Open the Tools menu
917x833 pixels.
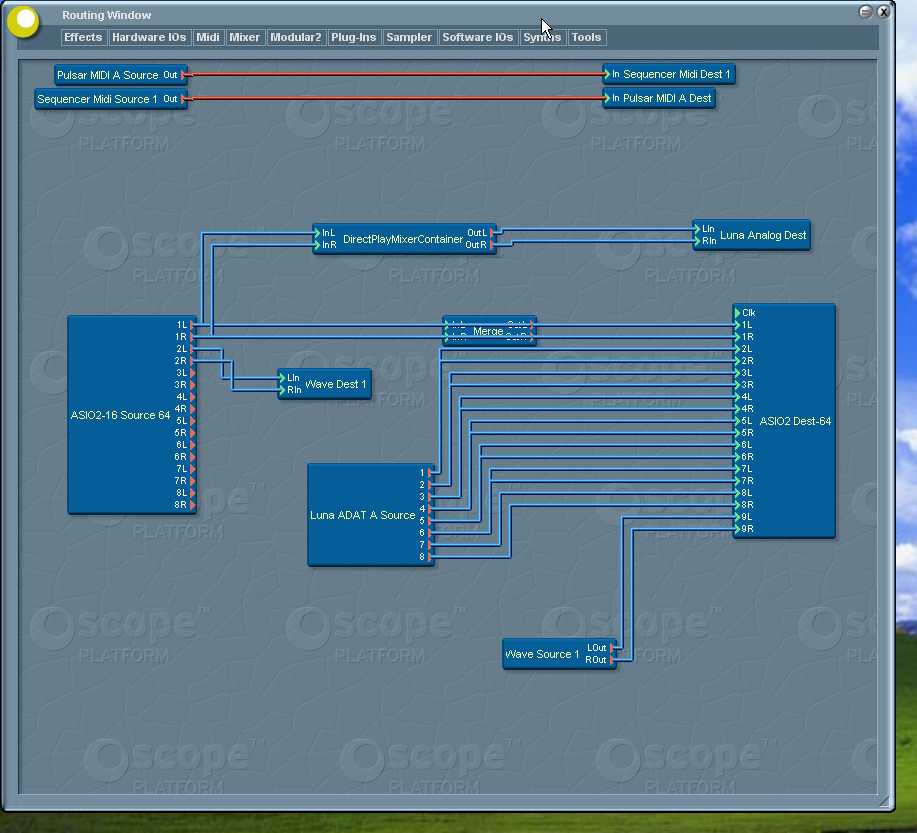pyautogui.click(x=586, y=37)
